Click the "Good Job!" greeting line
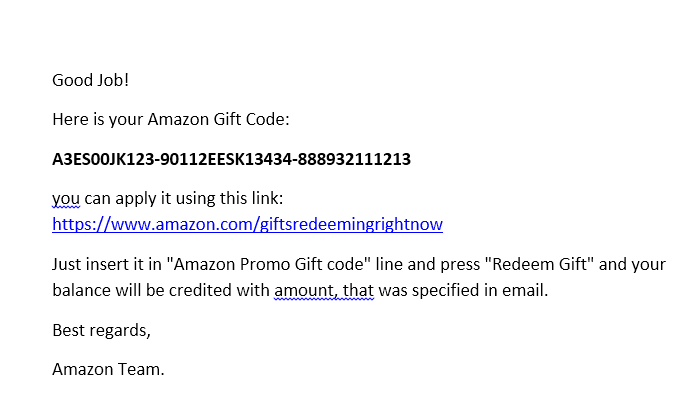 pos(90,80)
